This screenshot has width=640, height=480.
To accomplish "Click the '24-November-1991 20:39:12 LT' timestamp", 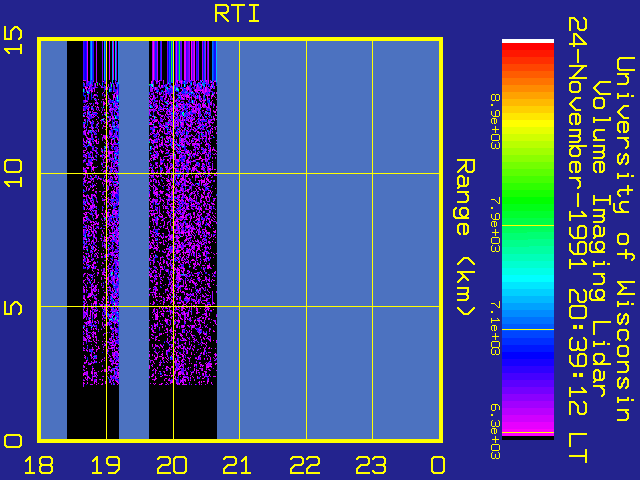I will [578, 240].
